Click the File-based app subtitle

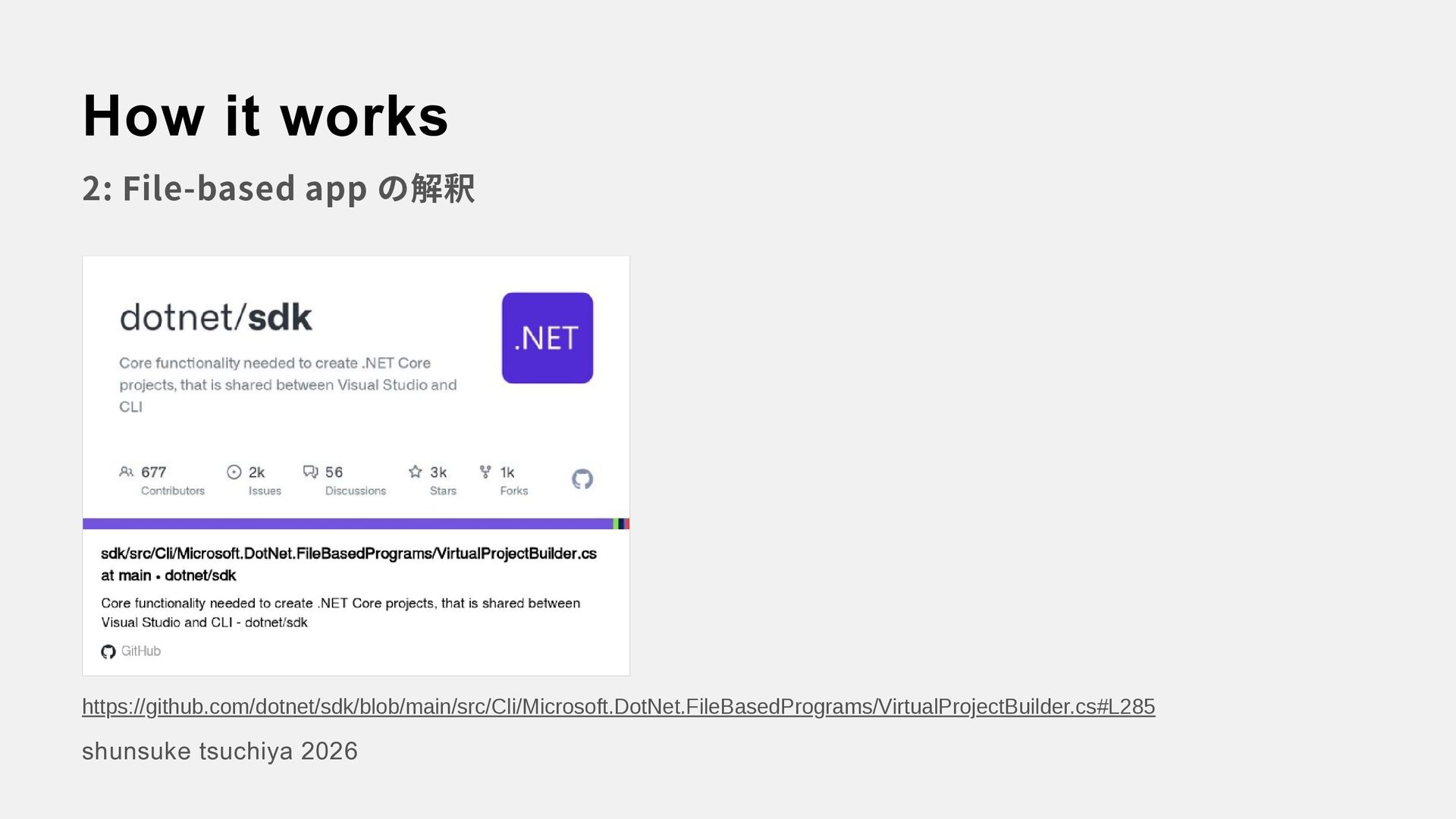[278, 188]
